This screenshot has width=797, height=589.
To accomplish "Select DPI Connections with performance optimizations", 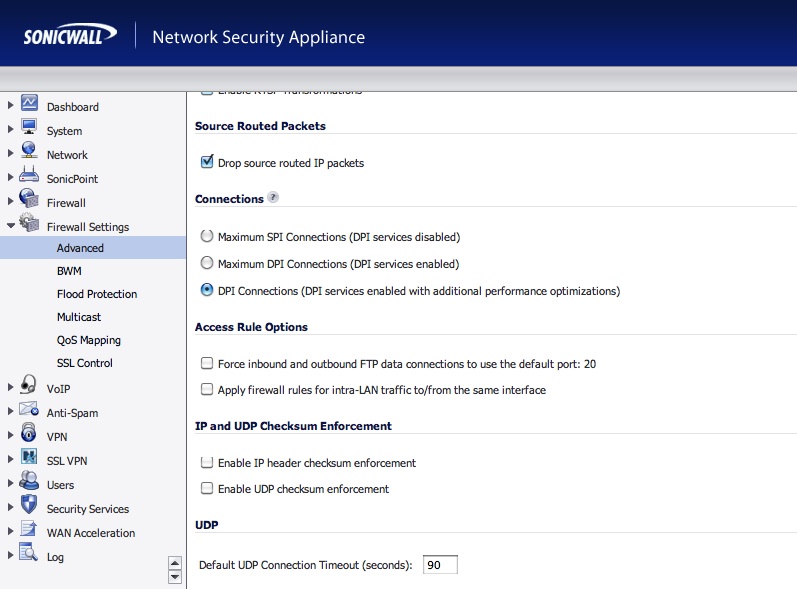I will point(207,290).
